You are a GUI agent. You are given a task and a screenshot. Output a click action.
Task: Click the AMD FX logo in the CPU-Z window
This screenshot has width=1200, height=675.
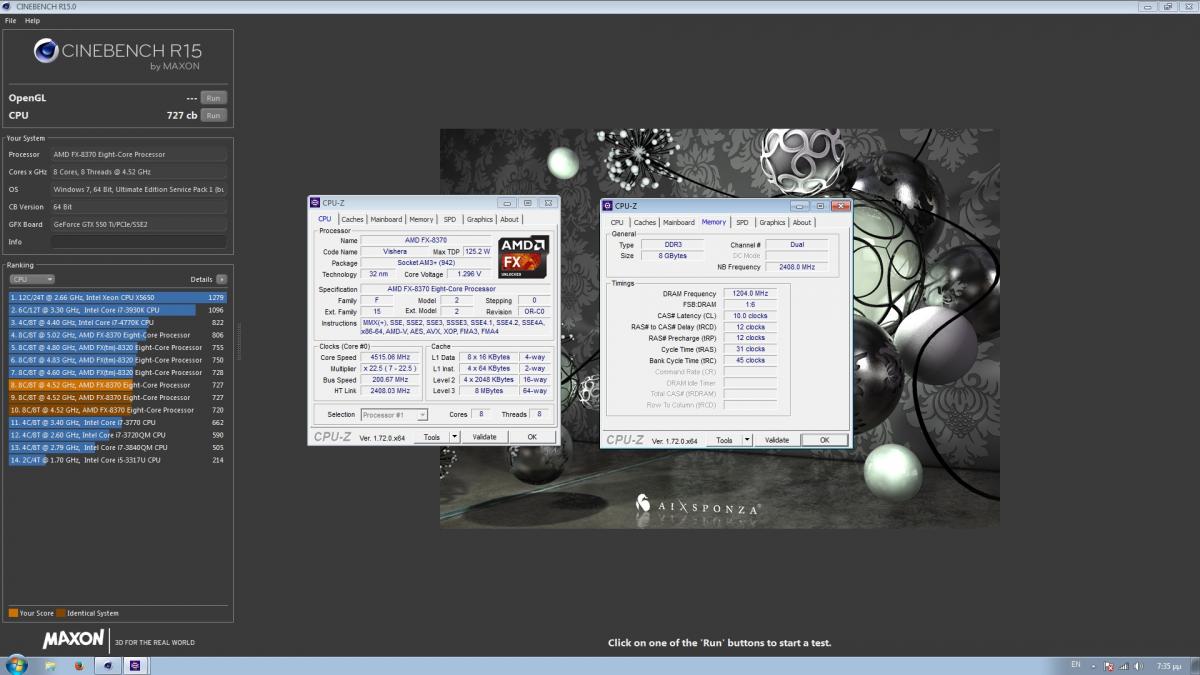click(523, 257)
